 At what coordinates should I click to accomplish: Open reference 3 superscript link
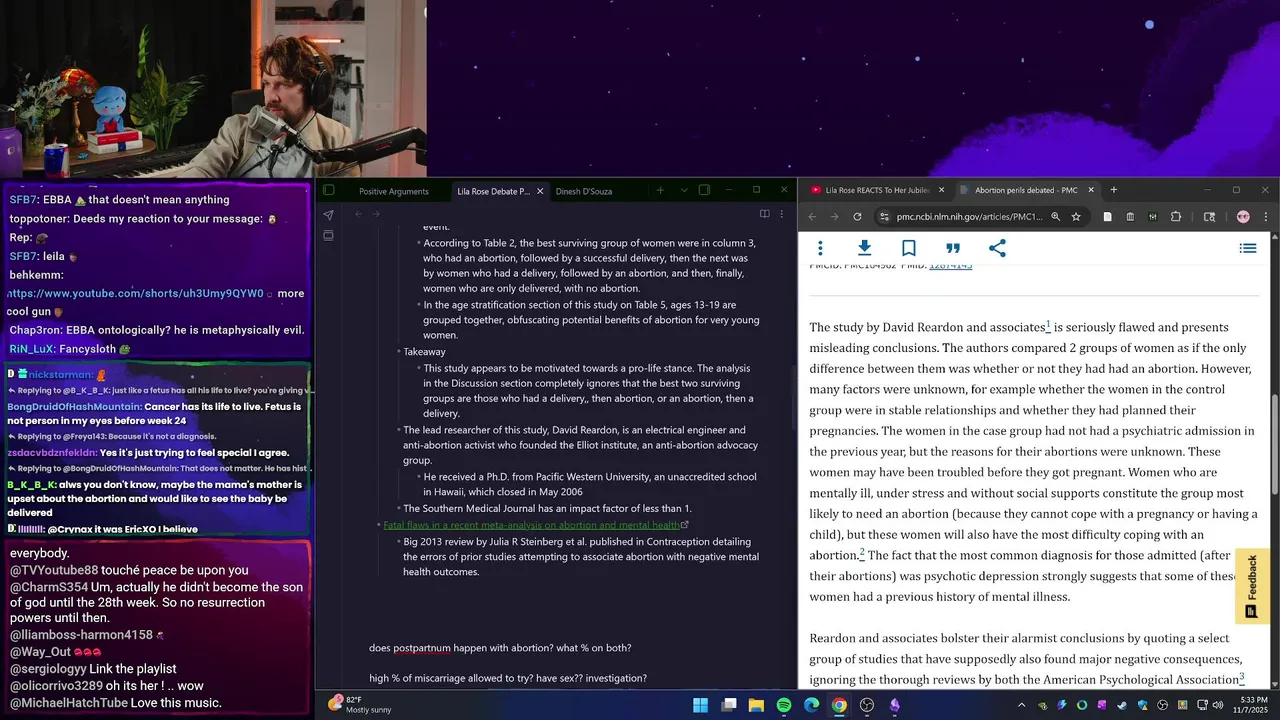point(1241,677)
